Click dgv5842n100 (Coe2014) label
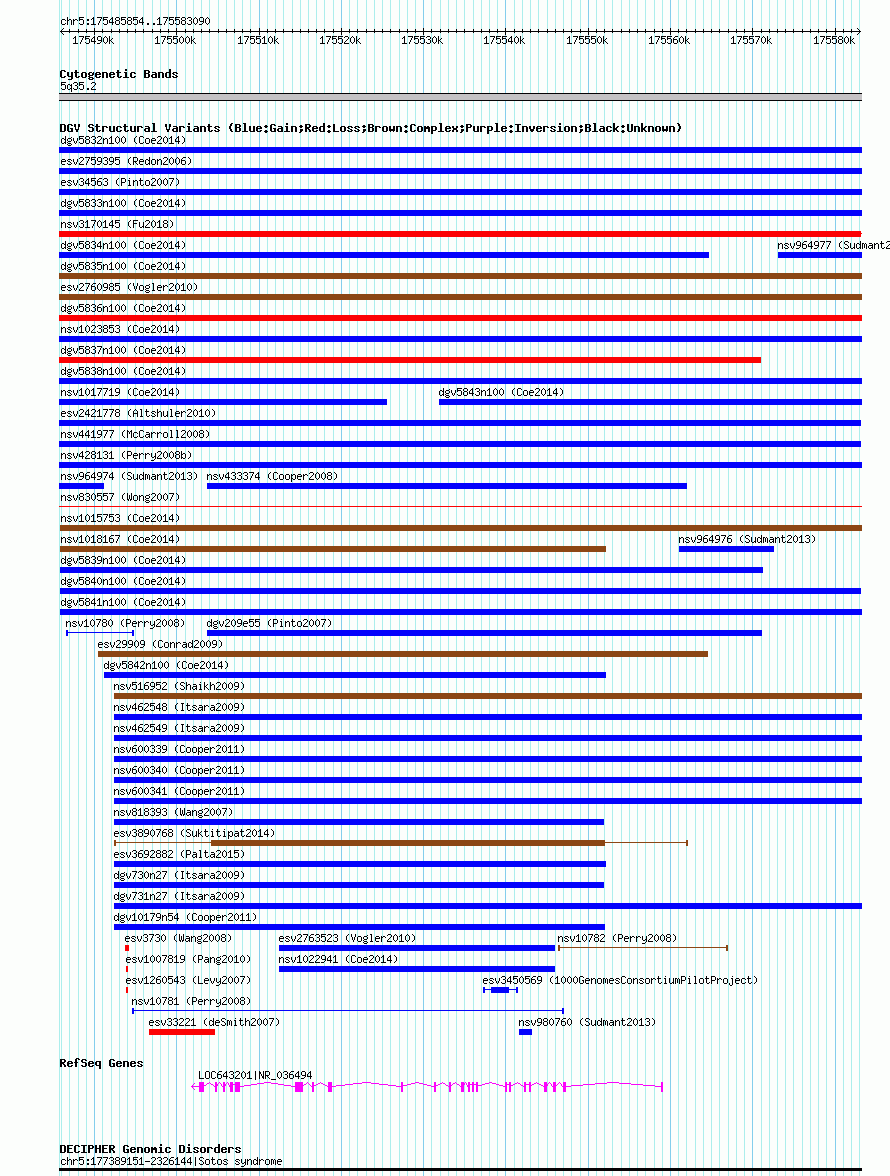The width and height of the screenshot is (890, 1176). click(166, 665)
